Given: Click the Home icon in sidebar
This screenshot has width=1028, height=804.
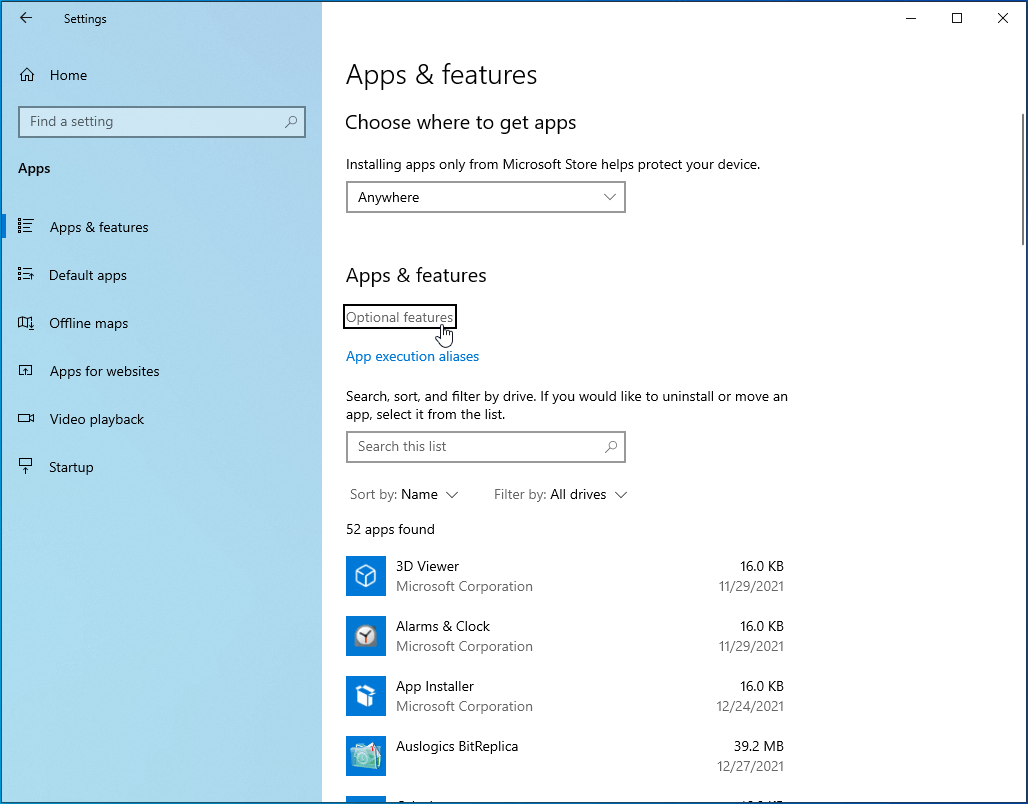Looking at the screenshot, I should [27, 75].
